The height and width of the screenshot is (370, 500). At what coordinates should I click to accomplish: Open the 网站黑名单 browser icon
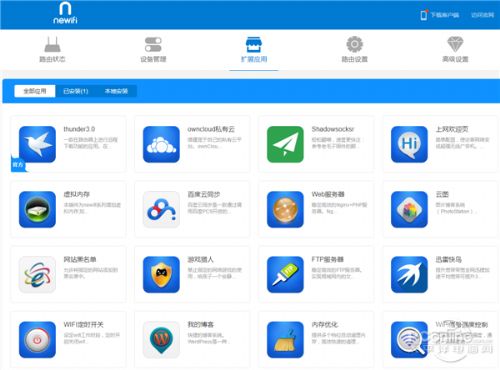tap(37, 274)
